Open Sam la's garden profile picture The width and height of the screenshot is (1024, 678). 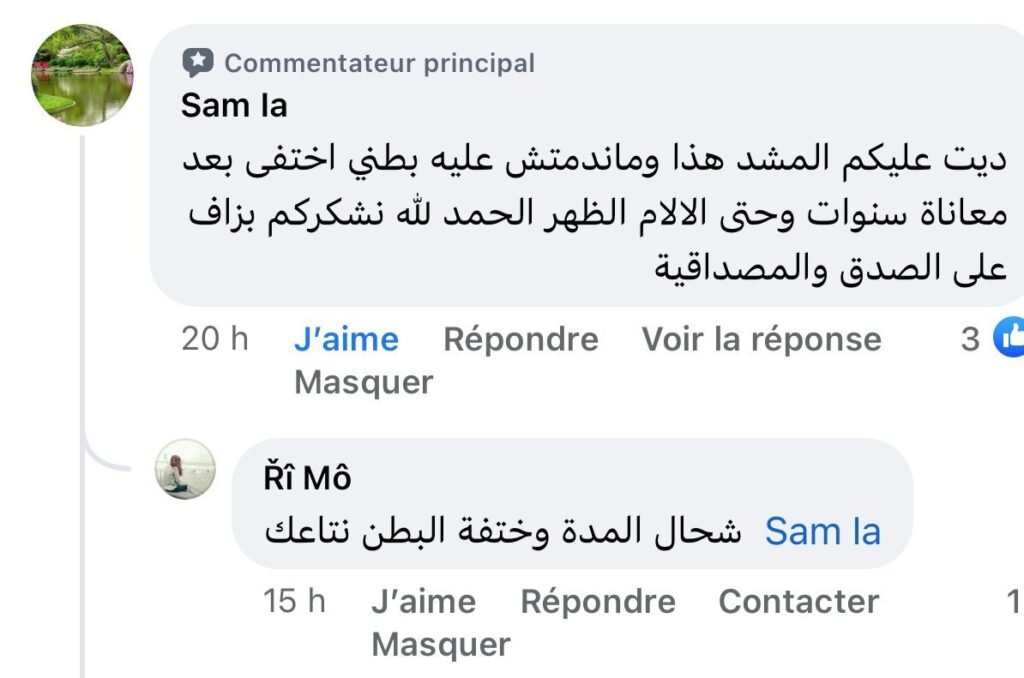(x=82, y=75)
